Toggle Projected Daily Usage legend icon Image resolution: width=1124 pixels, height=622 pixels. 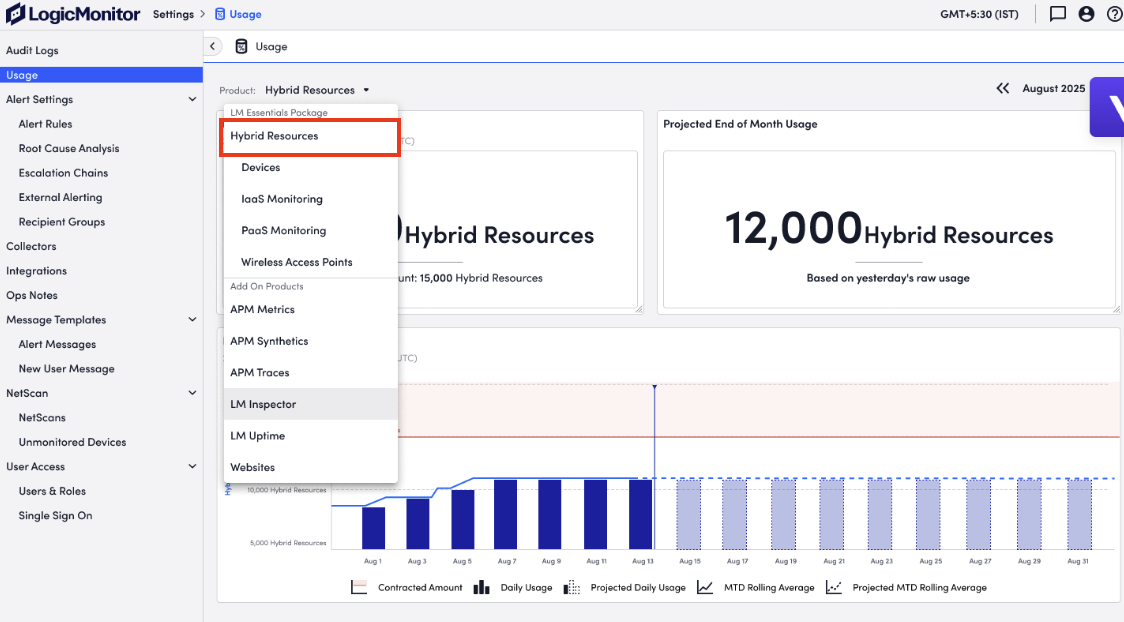(x=571, y=588)
